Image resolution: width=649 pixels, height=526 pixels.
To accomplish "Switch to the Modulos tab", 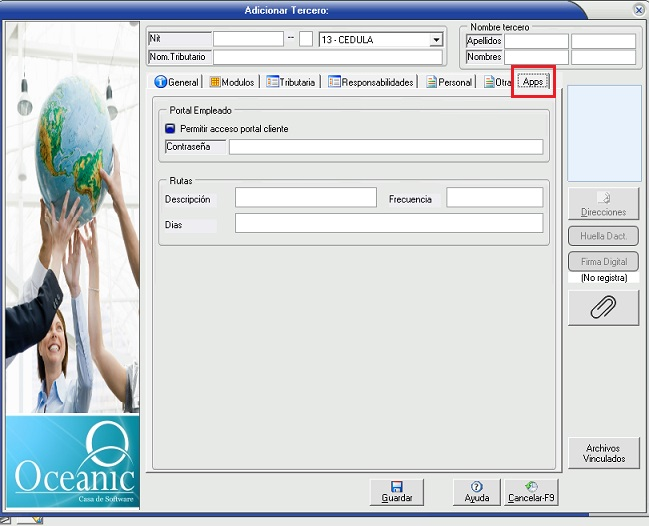I will click(232, 82).
